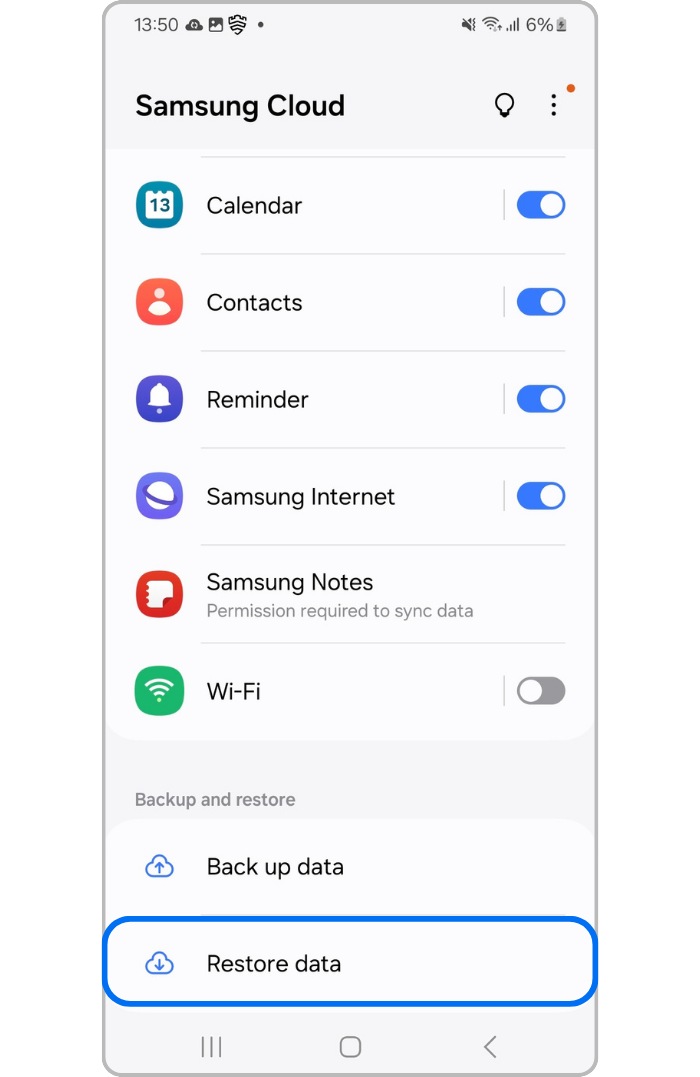Tap the Calendar app icon
The image size is (700, 1077).
(159, 205)
